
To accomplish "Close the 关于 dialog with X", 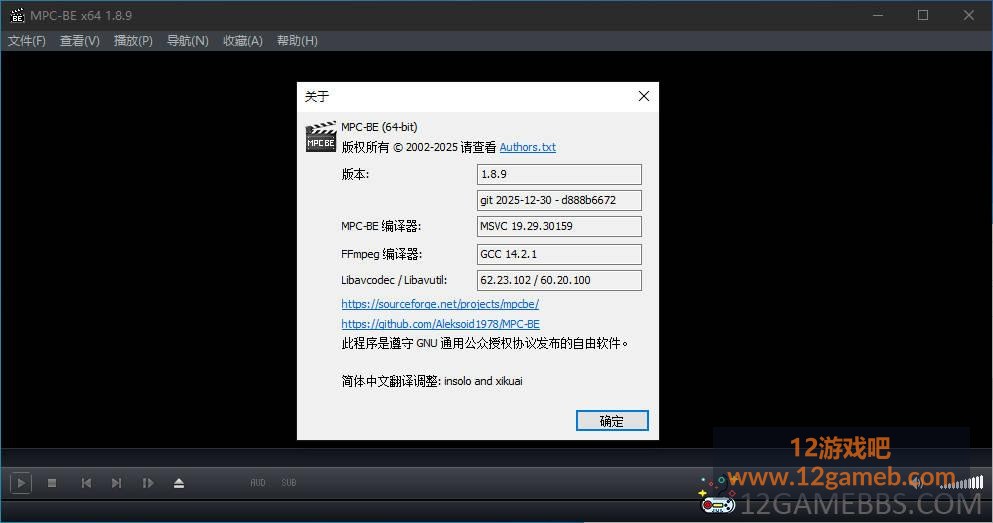I will [x=643, y=96].
